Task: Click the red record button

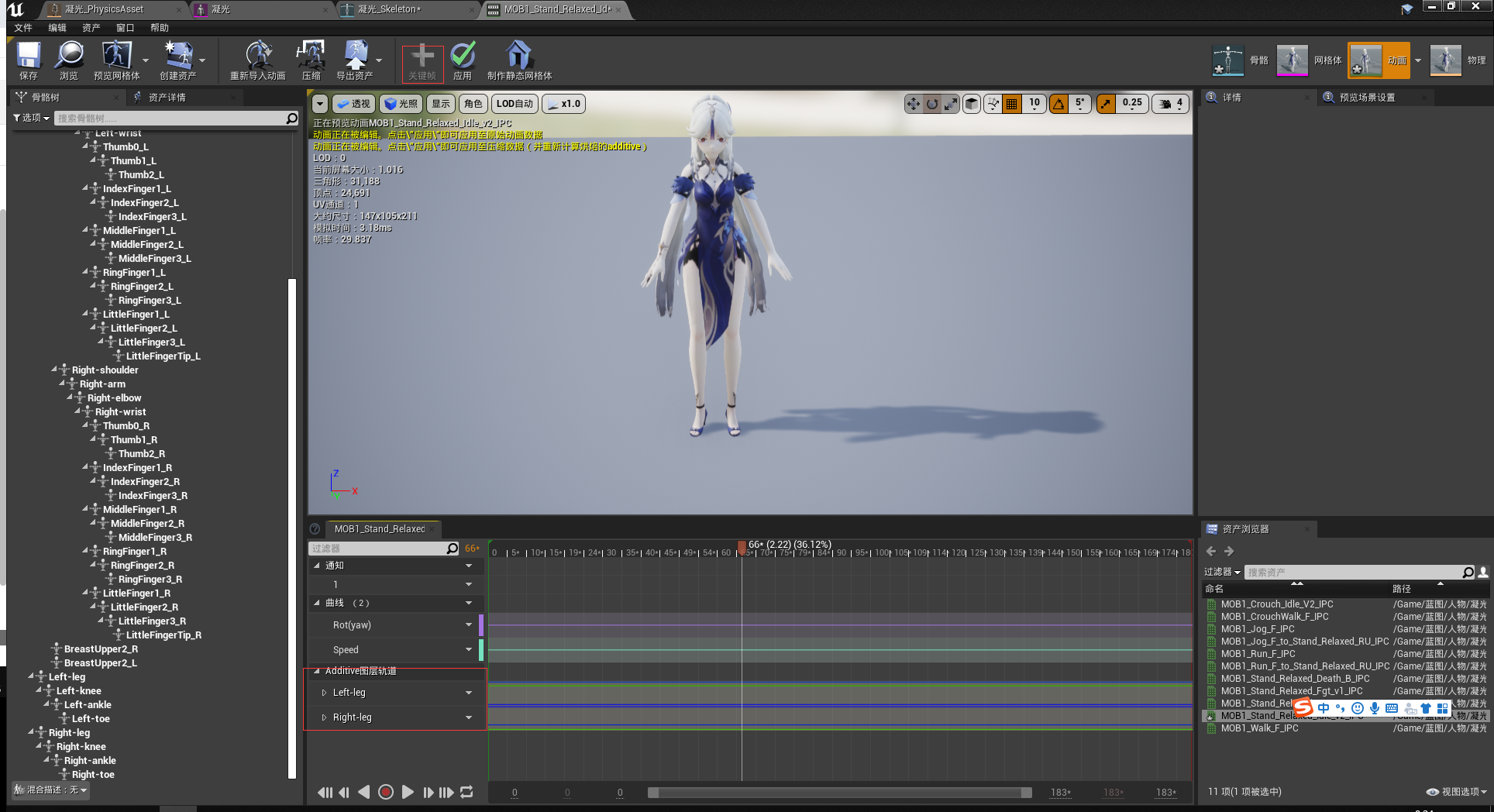Action: point(386,792)
